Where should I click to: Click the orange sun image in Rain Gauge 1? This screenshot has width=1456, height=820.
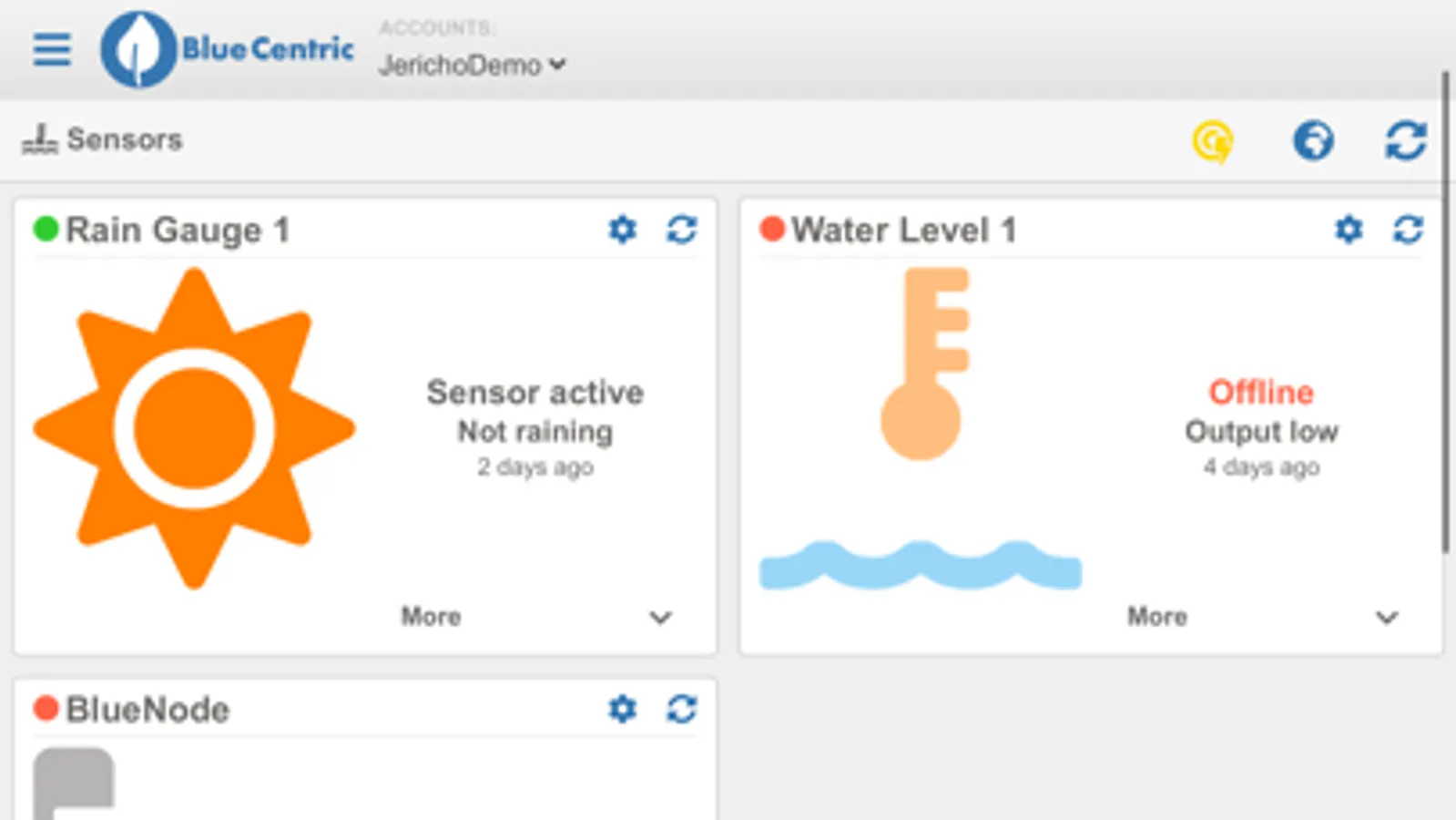194,428
